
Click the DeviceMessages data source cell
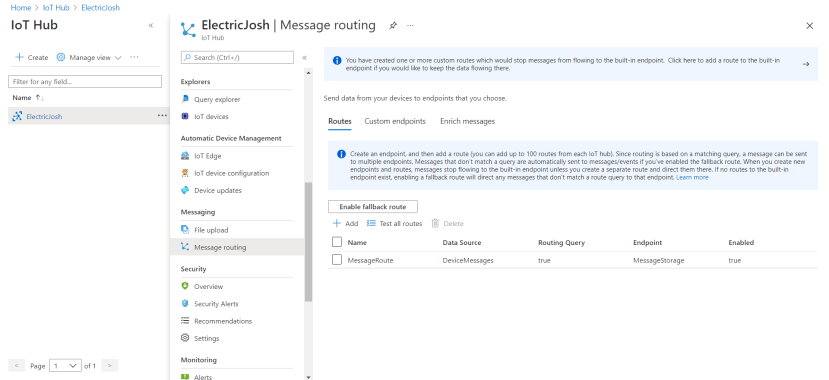(468, 261)
